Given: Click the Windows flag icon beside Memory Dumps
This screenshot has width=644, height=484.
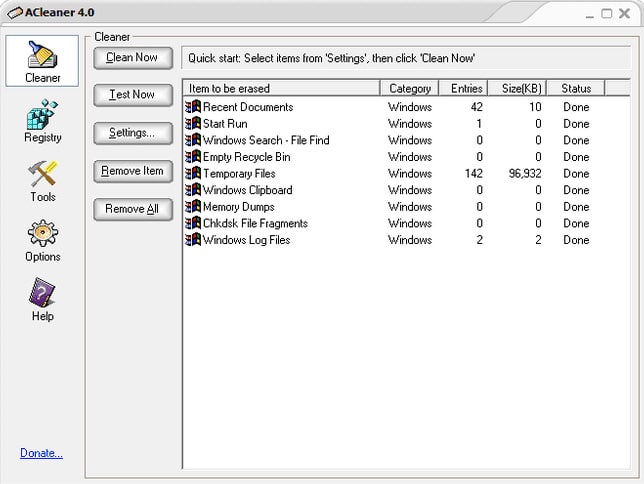Looking at the screenshot, I should [x=193, y=207].
